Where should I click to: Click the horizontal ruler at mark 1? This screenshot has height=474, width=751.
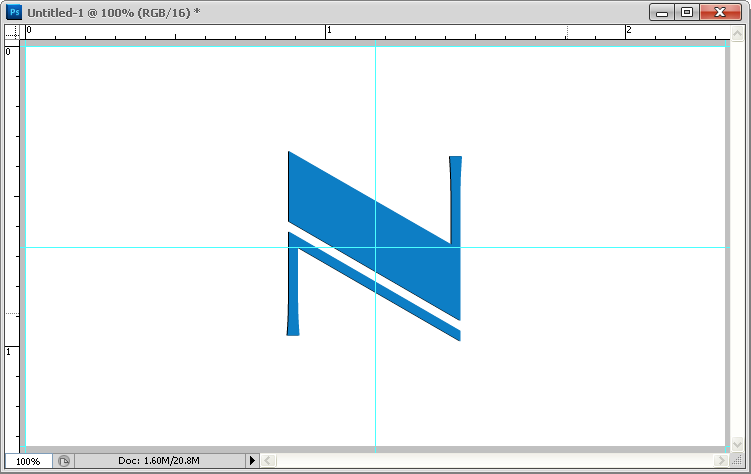(x=328, y=31)
